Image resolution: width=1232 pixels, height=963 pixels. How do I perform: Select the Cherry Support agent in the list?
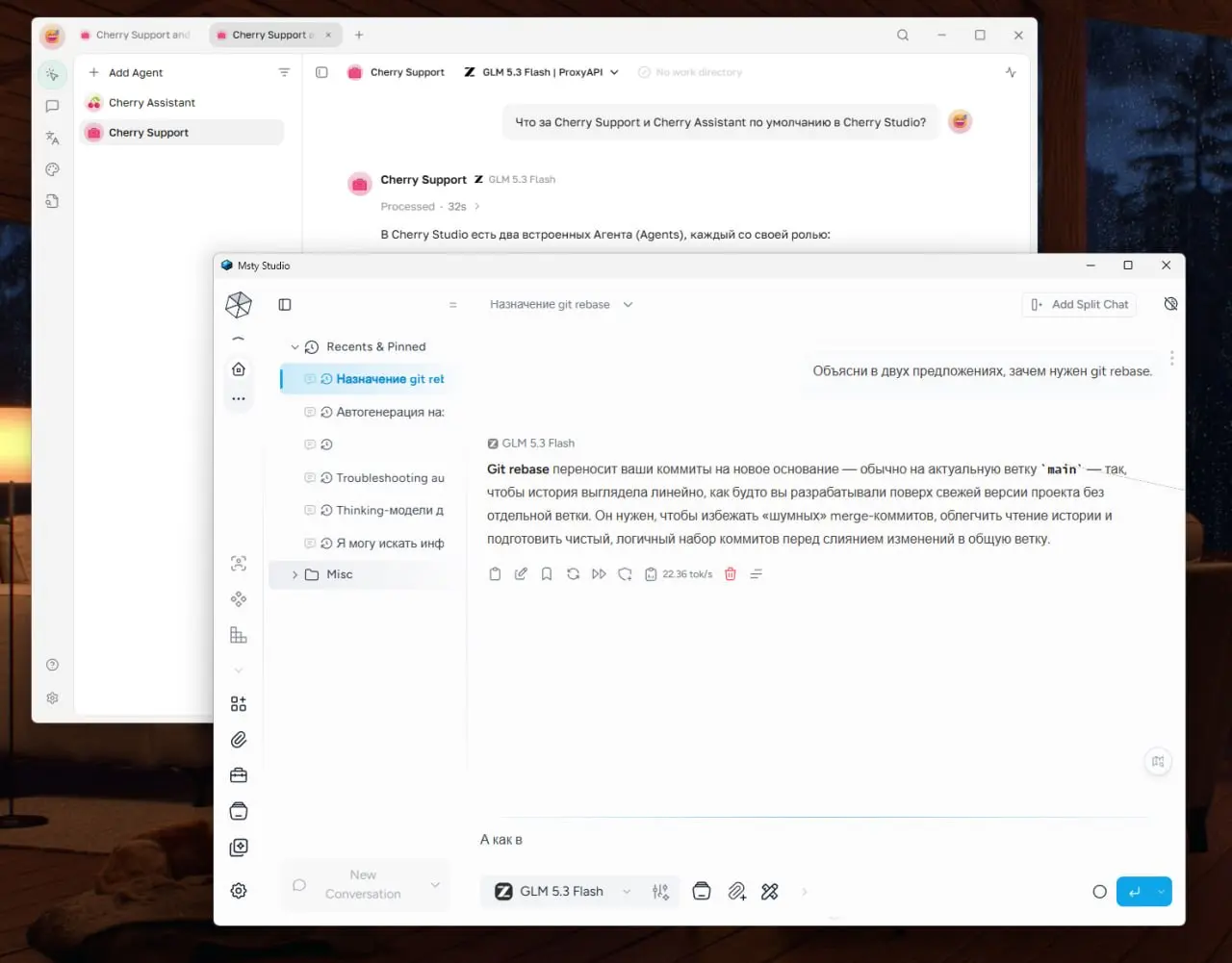pyautogui.click(x=182, y=133)
